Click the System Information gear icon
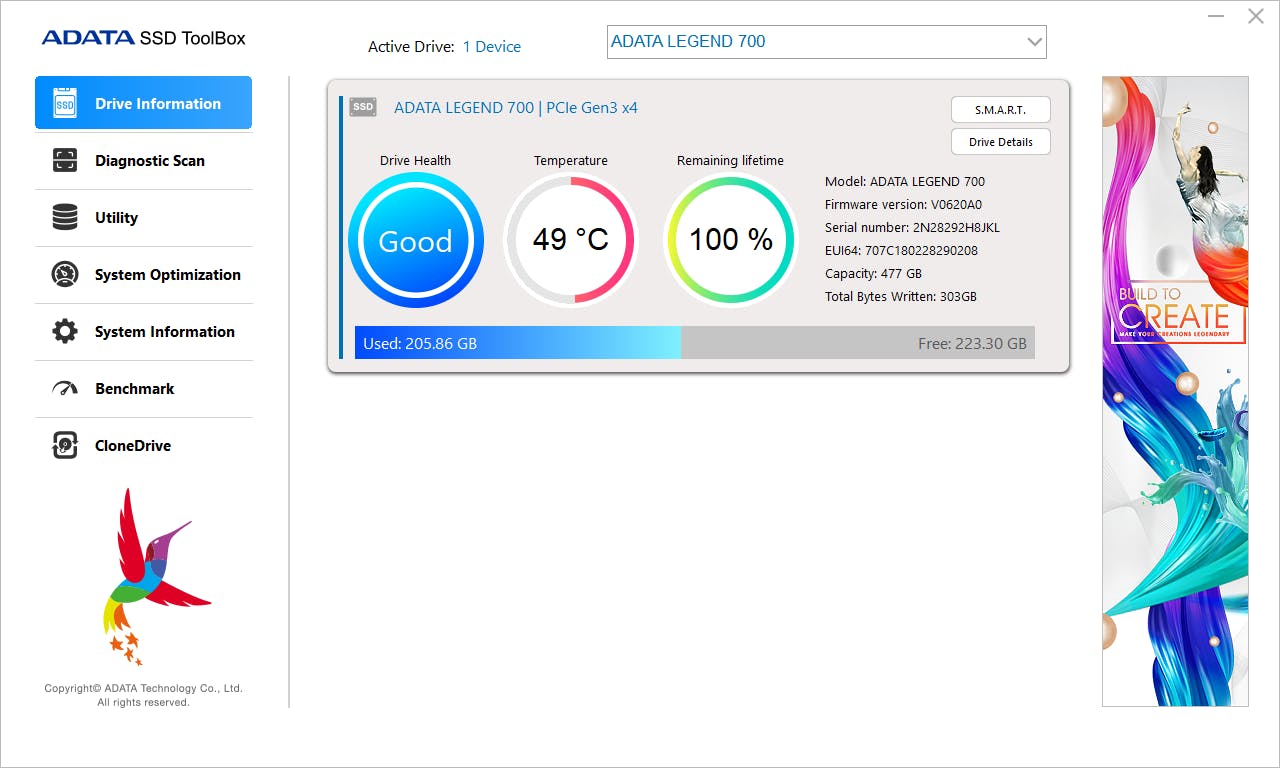 [x=65, y=331]
